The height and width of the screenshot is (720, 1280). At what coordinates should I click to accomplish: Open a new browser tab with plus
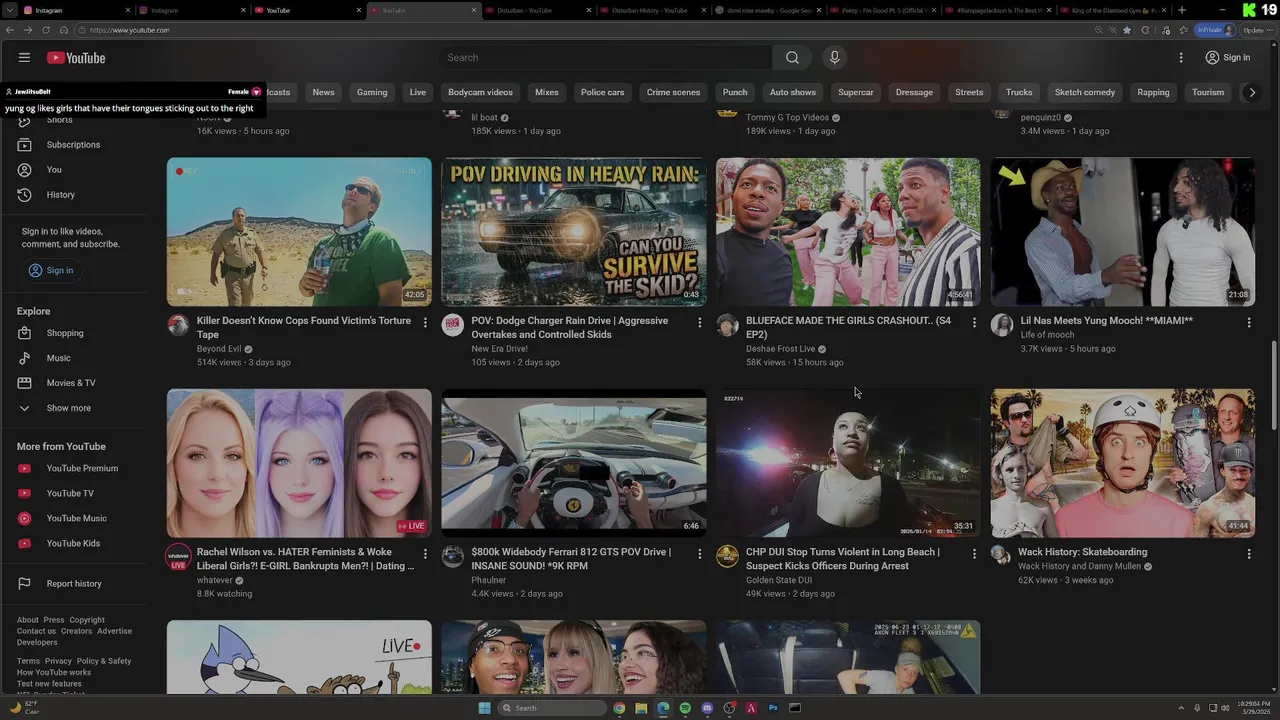1182,10
